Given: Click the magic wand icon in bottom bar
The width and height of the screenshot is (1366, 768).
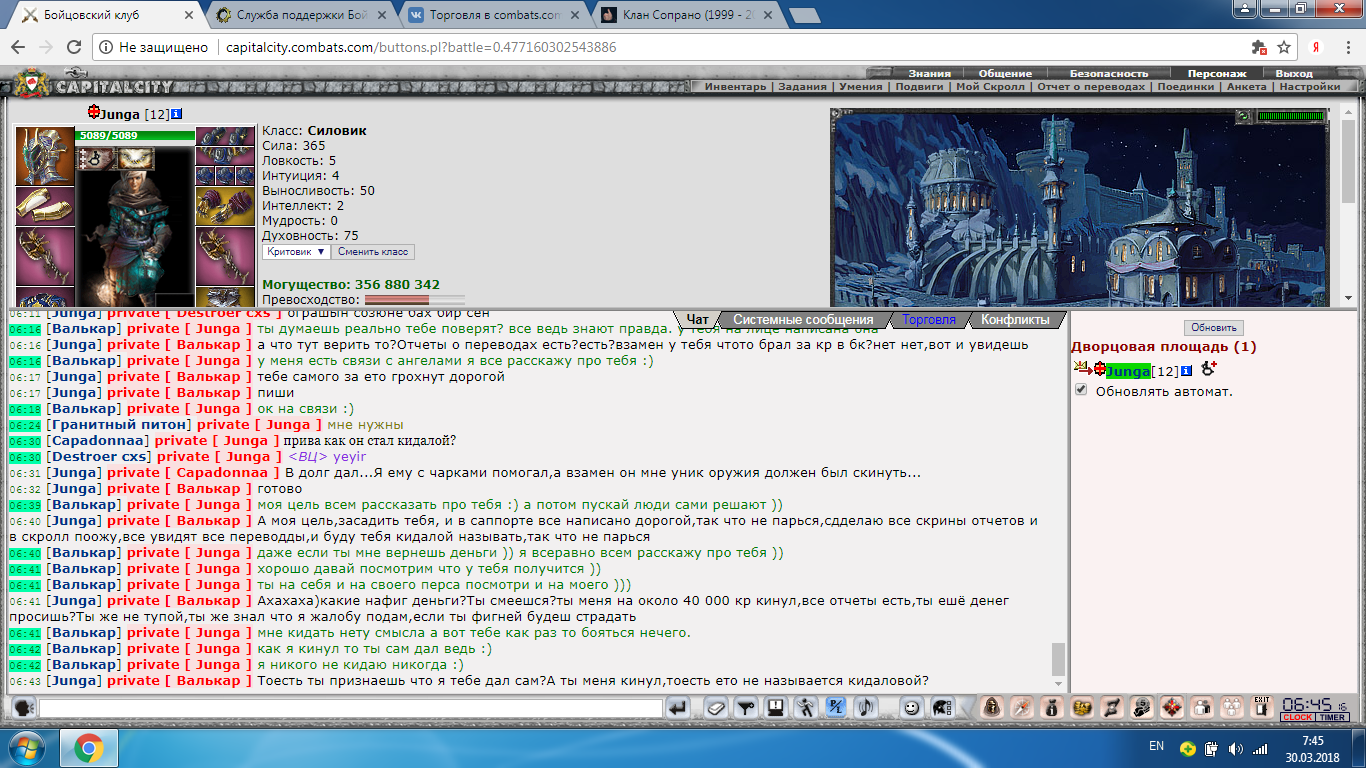Looking at the screenshot, I should click(1021, 707).
